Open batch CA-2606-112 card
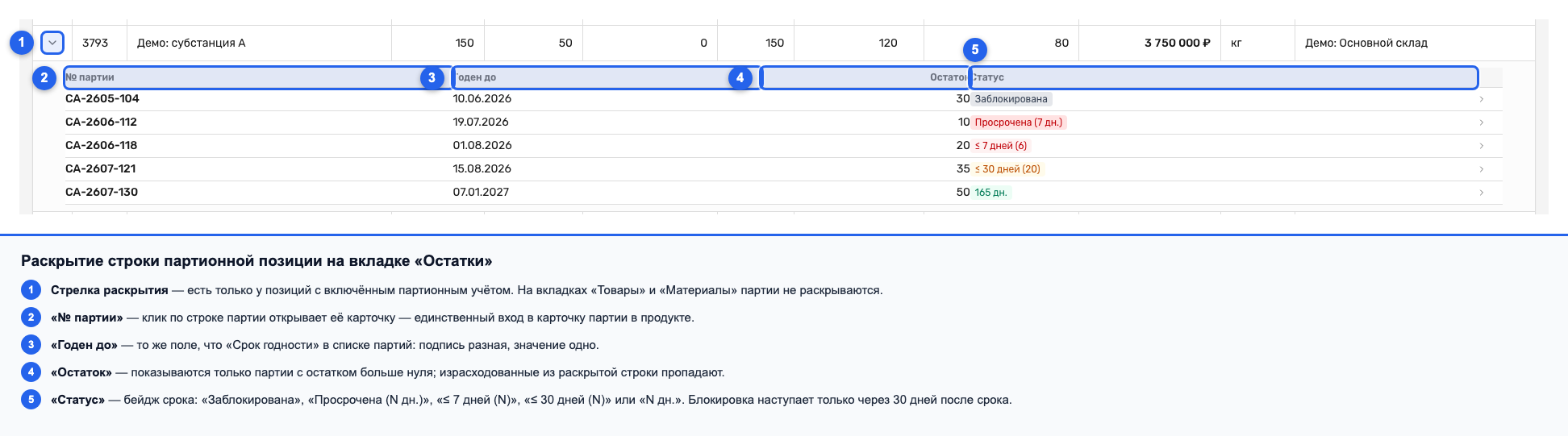The image size is (1568, 436). point(783,122)
